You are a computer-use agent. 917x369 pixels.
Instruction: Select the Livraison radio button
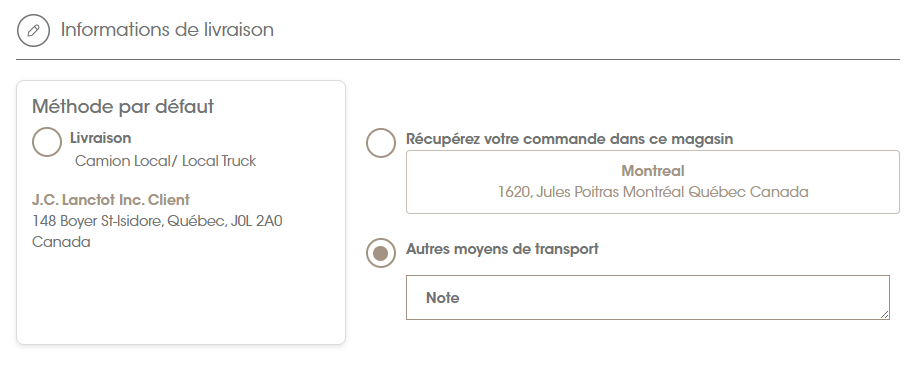47,142
